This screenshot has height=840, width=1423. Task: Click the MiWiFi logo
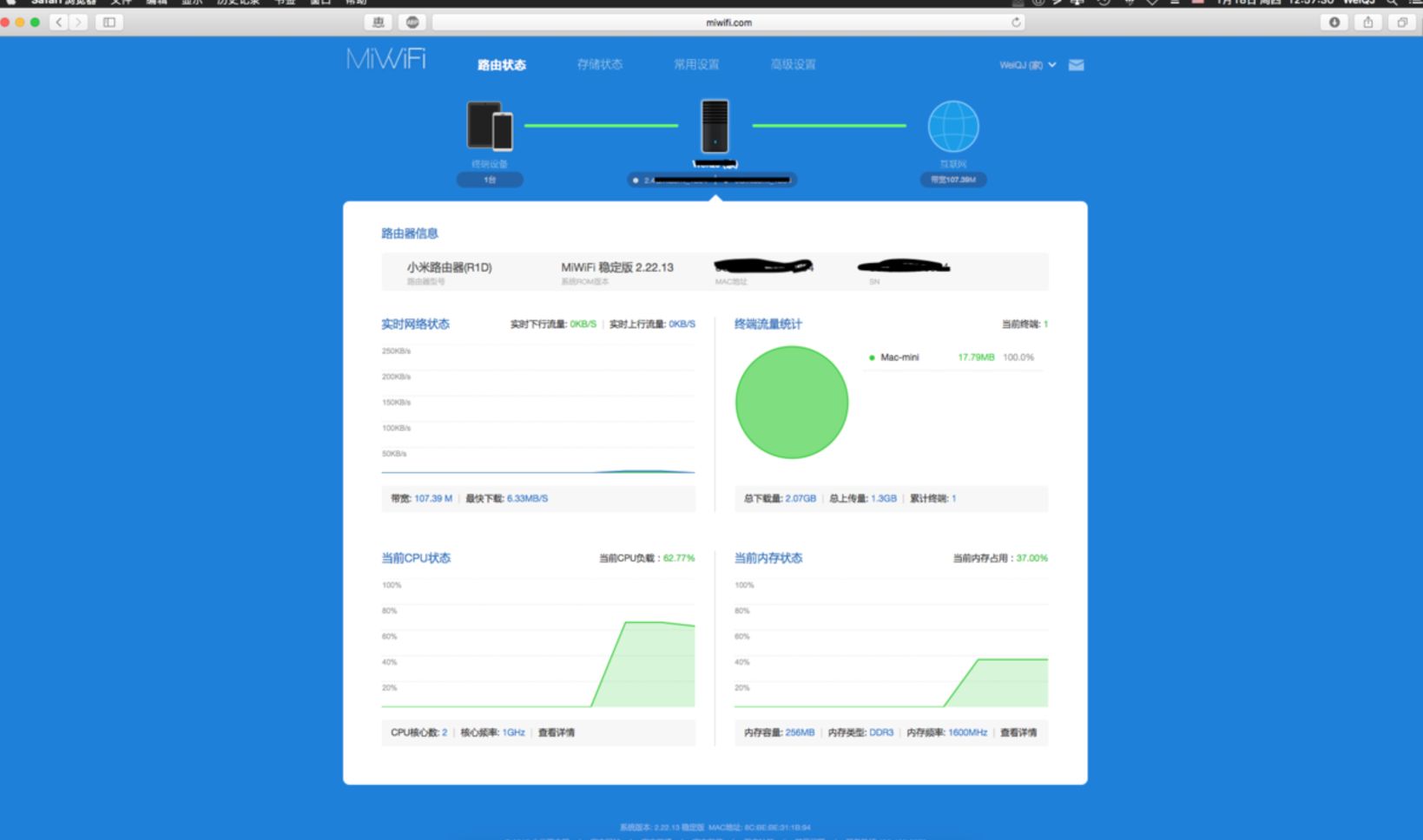386,59
